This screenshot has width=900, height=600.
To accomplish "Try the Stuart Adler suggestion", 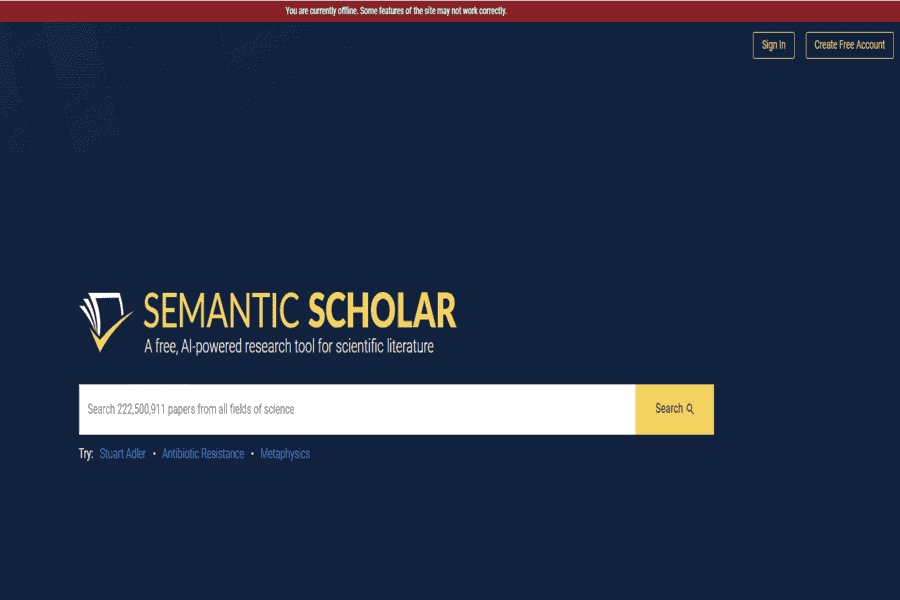I will point(123,454).
